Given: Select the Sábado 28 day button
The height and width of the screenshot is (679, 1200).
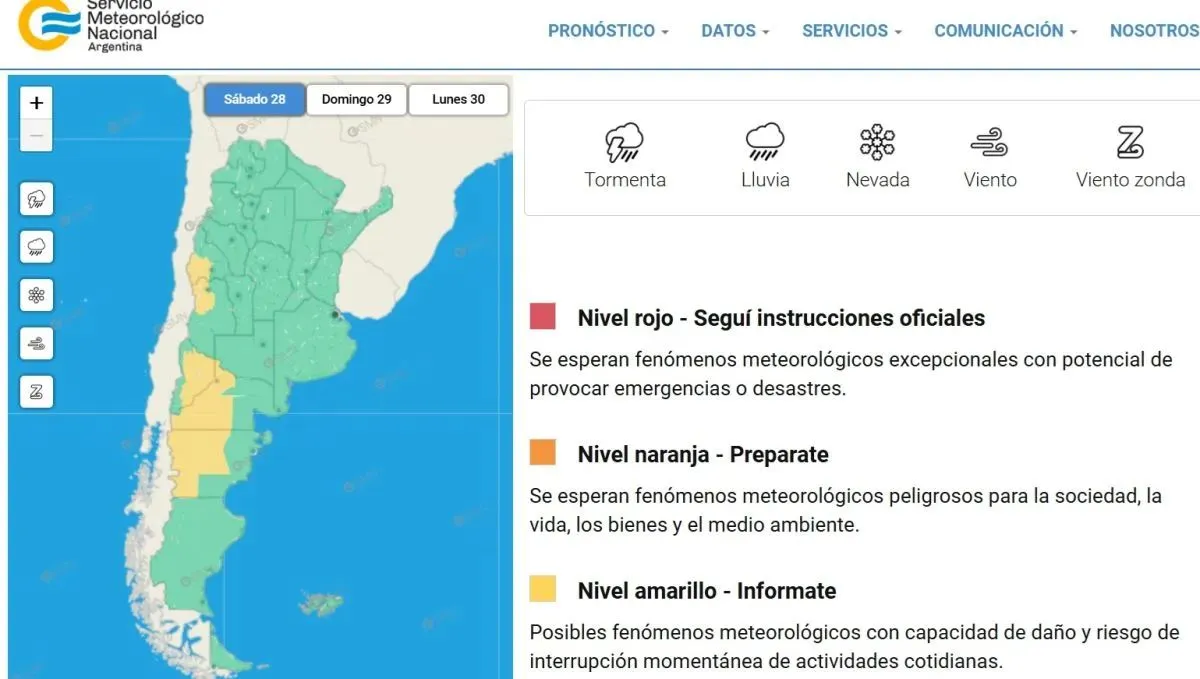Looking at the screenshot, I should (x=254, y=99).
